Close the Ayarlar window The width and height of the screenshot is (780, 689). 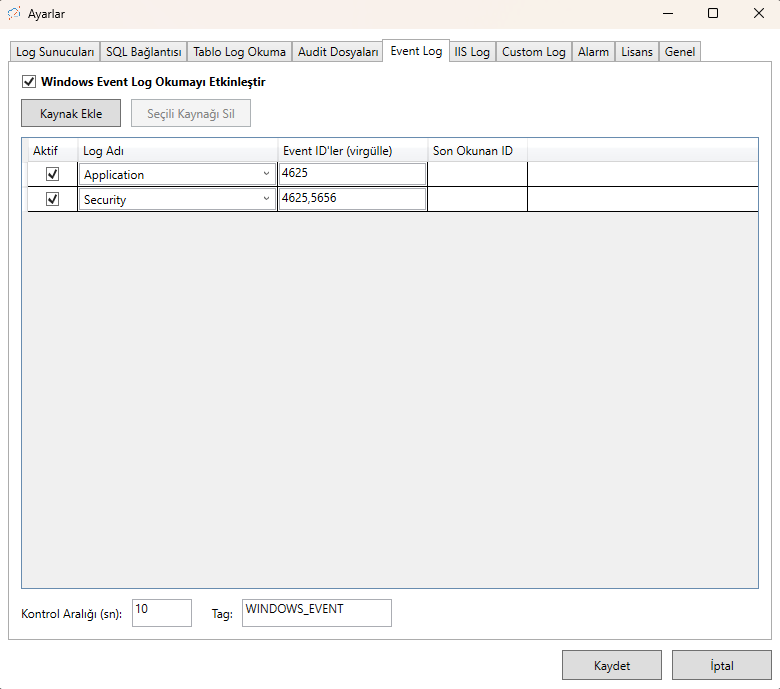coord(759,13)
